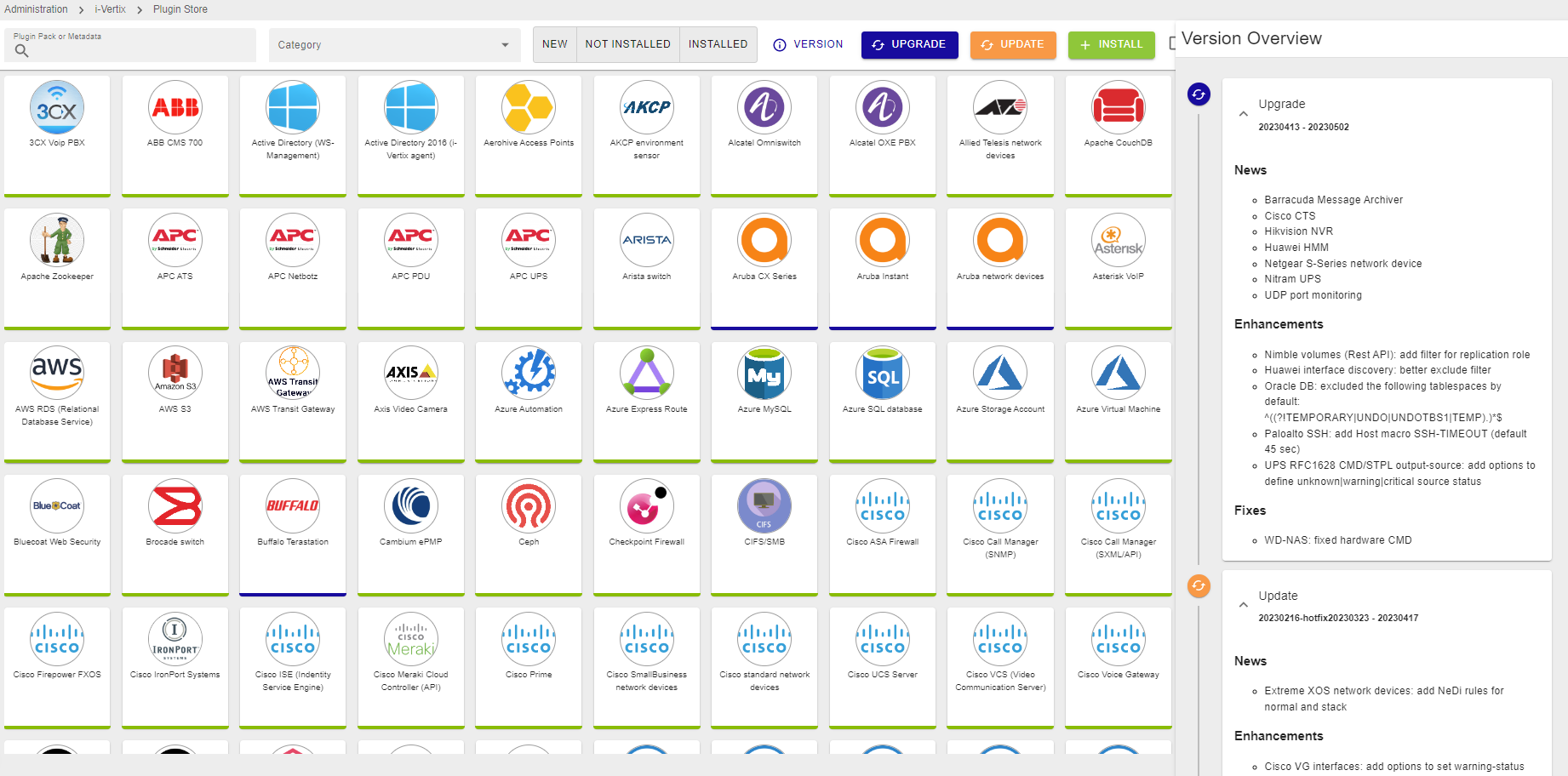Open AKCP environment sensor plugin icon
The image size is (1568, 776).
tap(647, 107)
